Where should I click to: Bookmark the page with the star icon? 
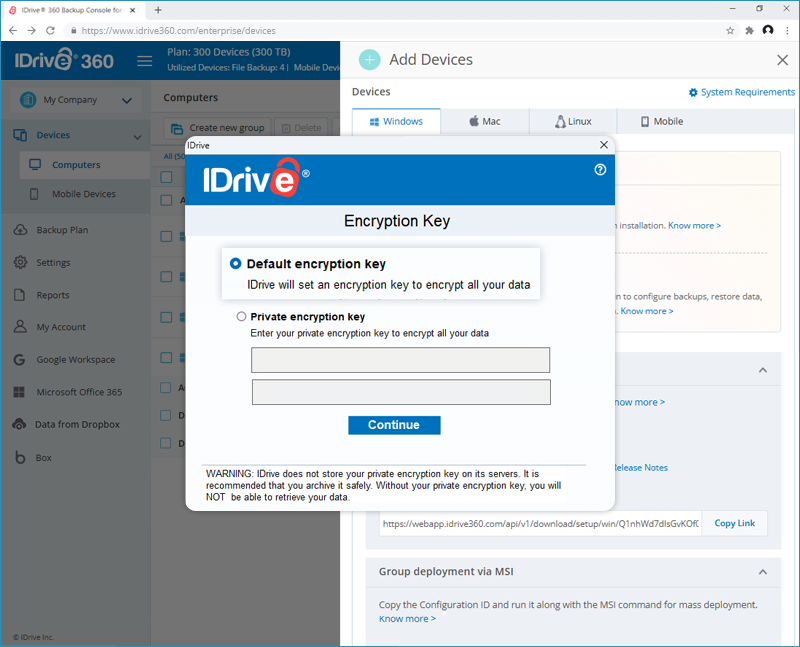pos(730,31)
